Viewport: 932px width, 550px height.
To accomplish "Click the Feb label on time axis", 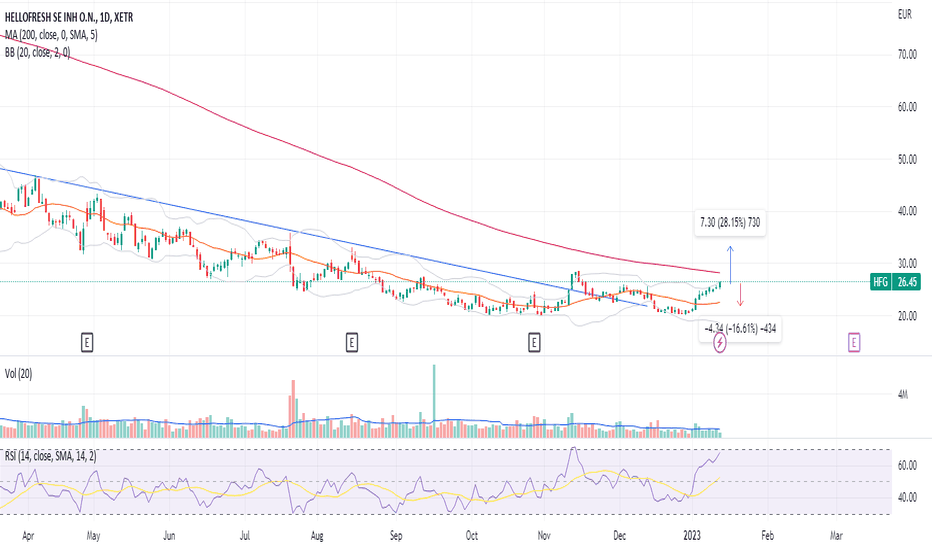I will coord(768,536).
